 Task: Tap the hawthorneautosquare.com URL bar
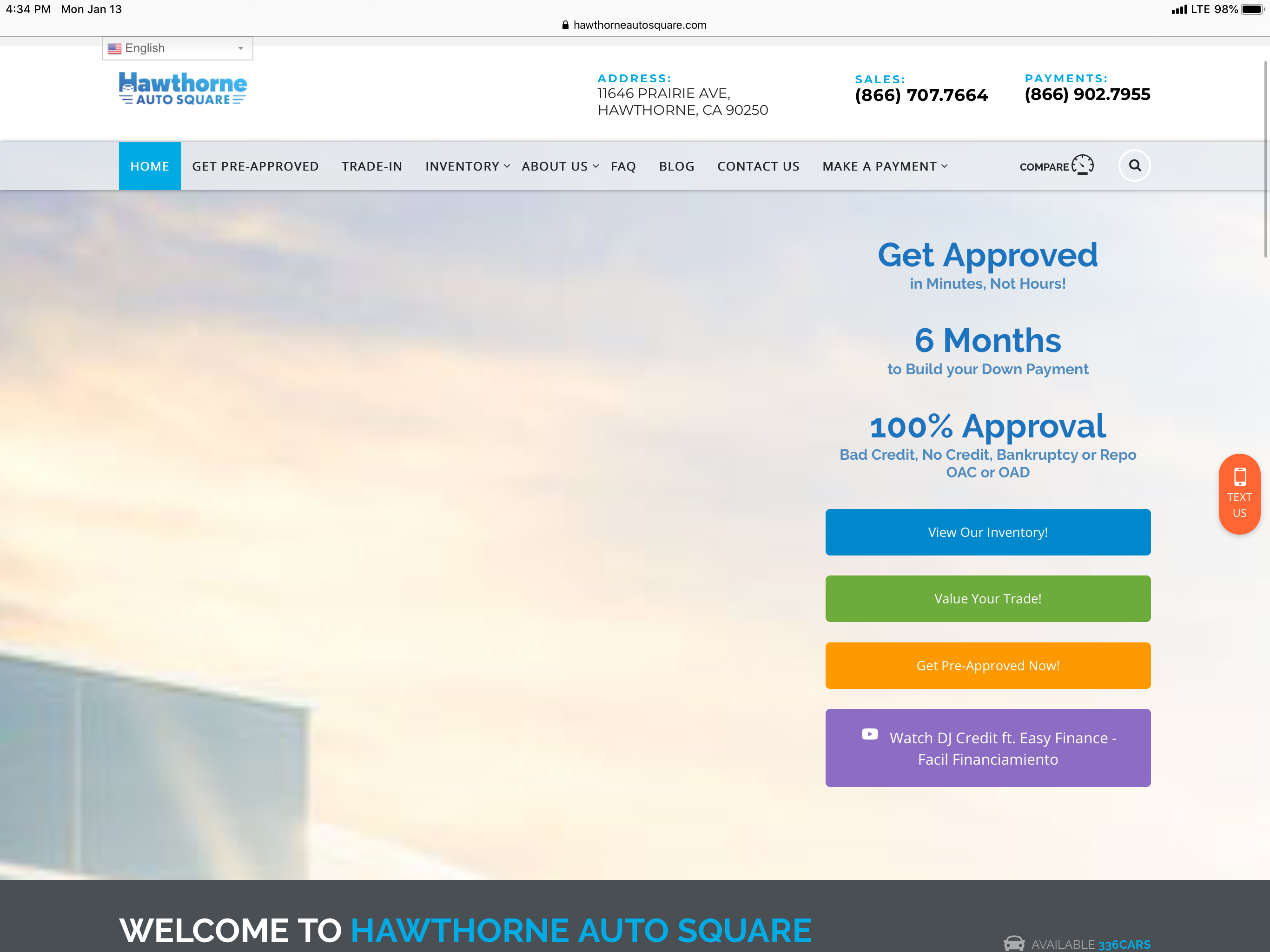(635, 25)
